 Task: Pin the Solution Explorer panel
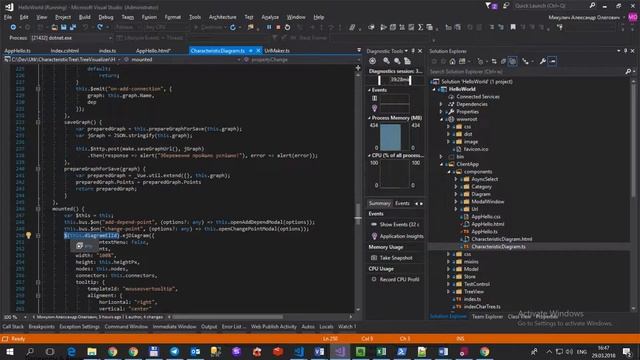625,51
